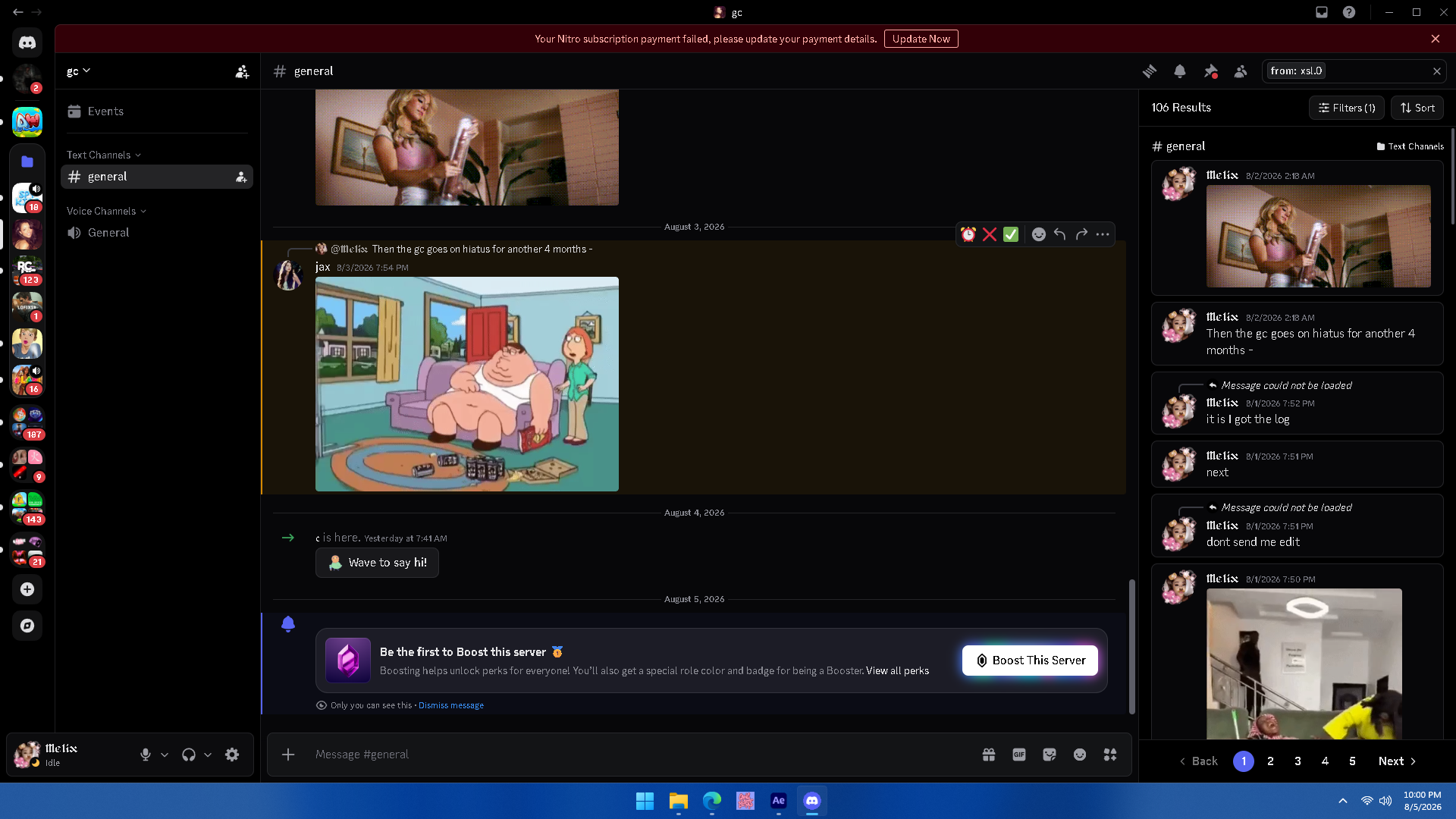The image size is (1456, 819).
Task: Open the Add Reaction picker on jax's message
Action: point(1039,234)
